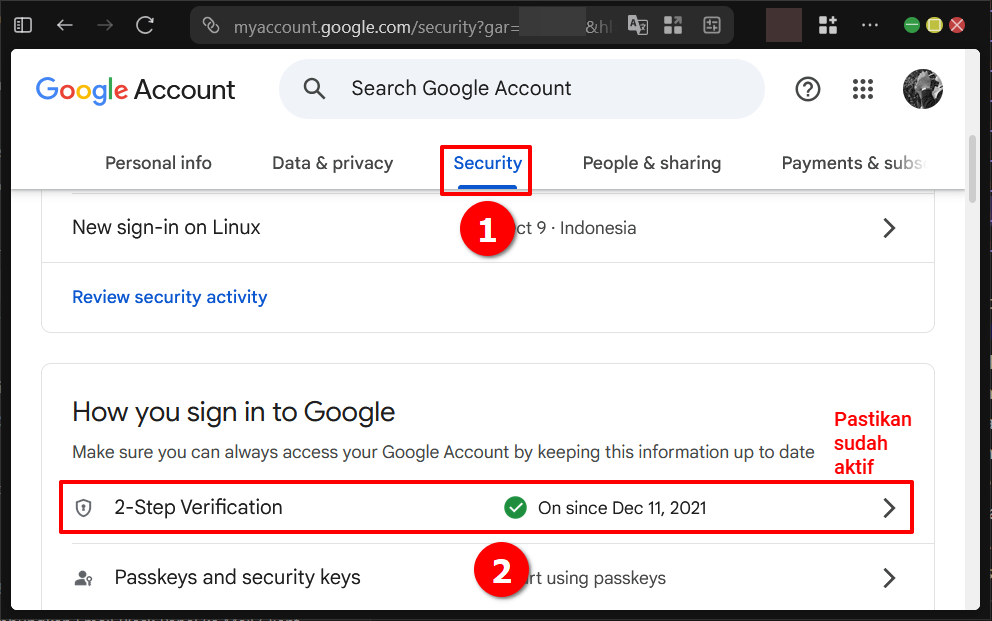The width and height of the screenshot is (992, 621).
Task: Open details for New sign-in on Linux
Action: click(x=888, y=228)
